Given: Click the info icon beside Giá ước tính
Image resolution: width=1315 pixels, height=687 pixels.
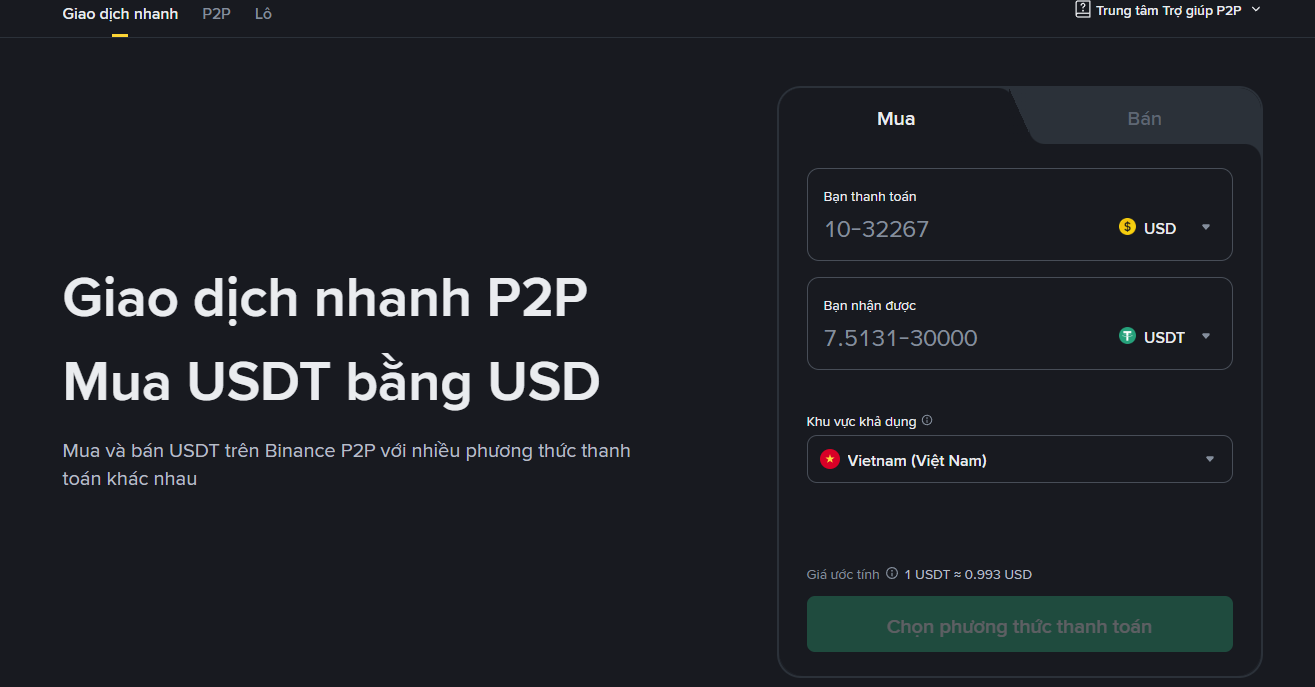Looking at the screenshot, I should click(x=892, y=574).
